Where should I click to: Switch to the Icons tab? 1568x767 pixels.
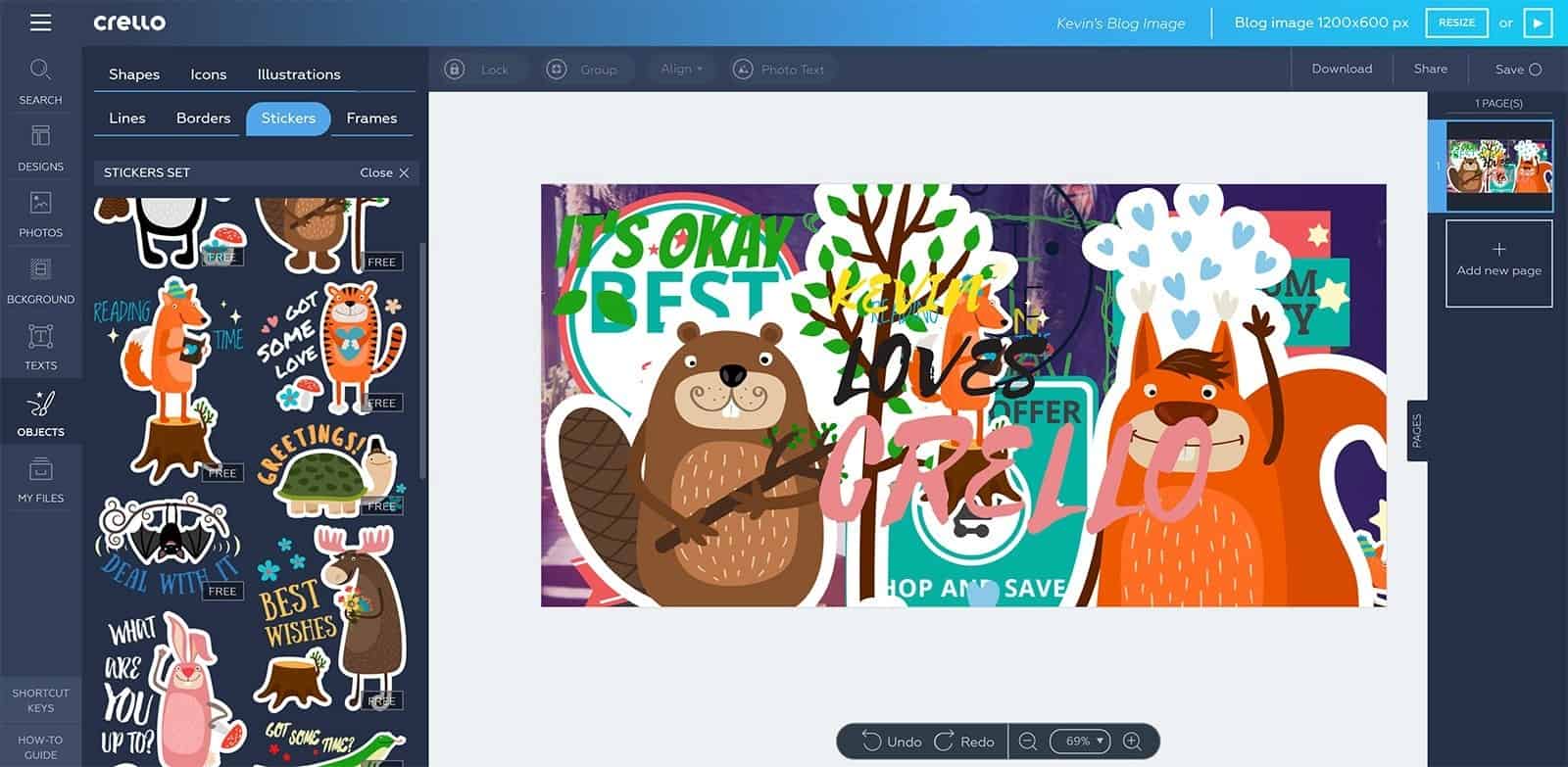pos(208,74)
